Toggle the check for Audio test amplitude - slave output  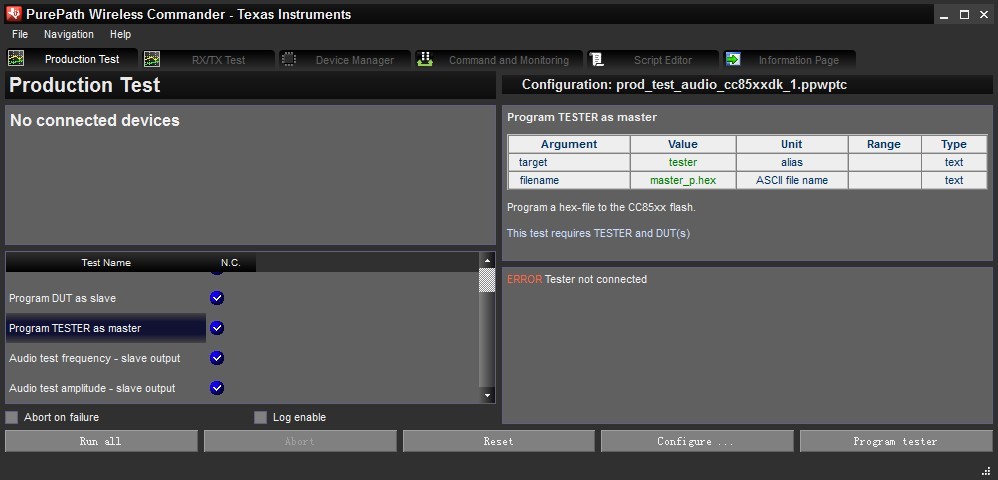click(217, 388)
